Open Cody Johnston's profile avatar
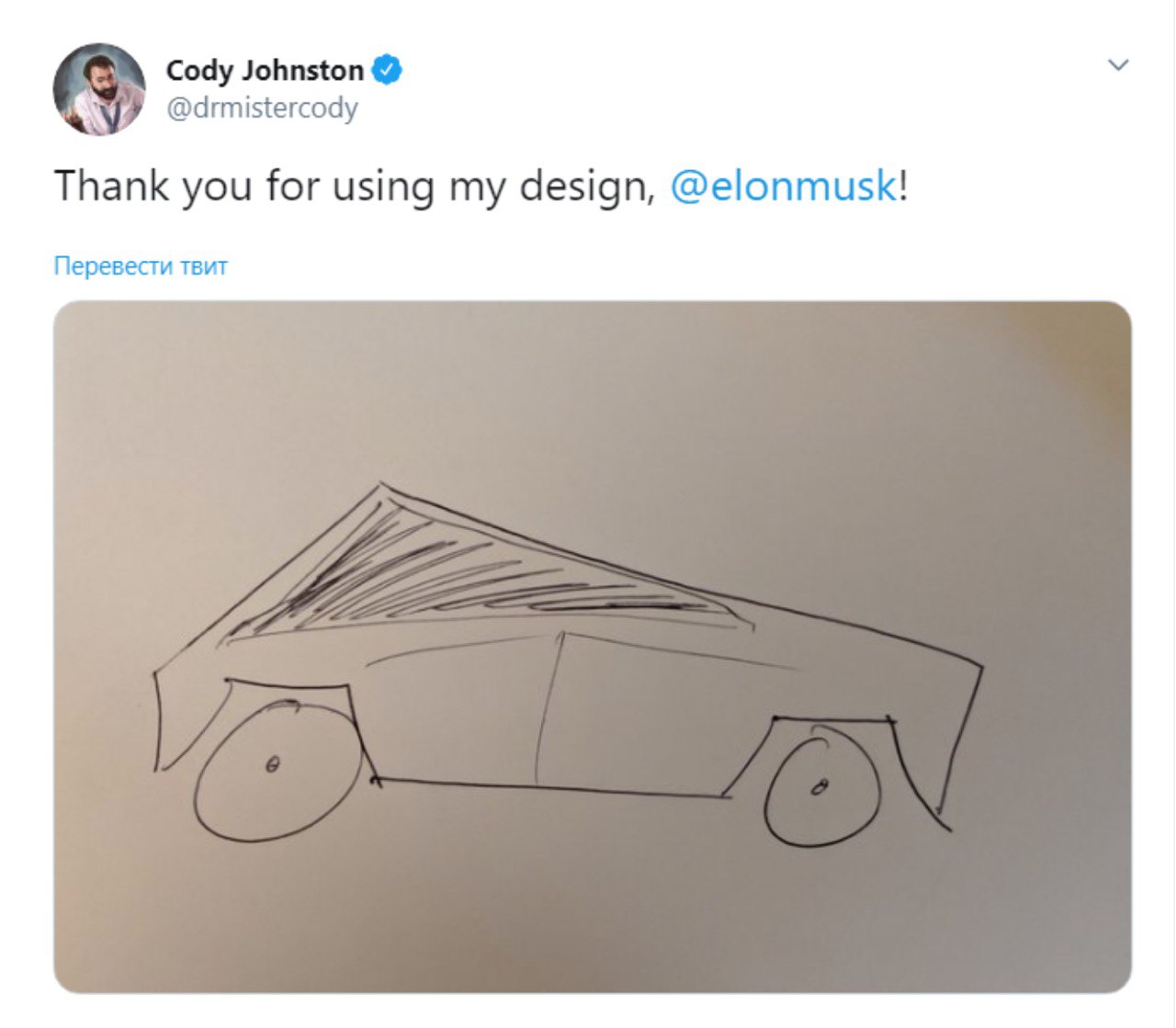 coord(99,89)
